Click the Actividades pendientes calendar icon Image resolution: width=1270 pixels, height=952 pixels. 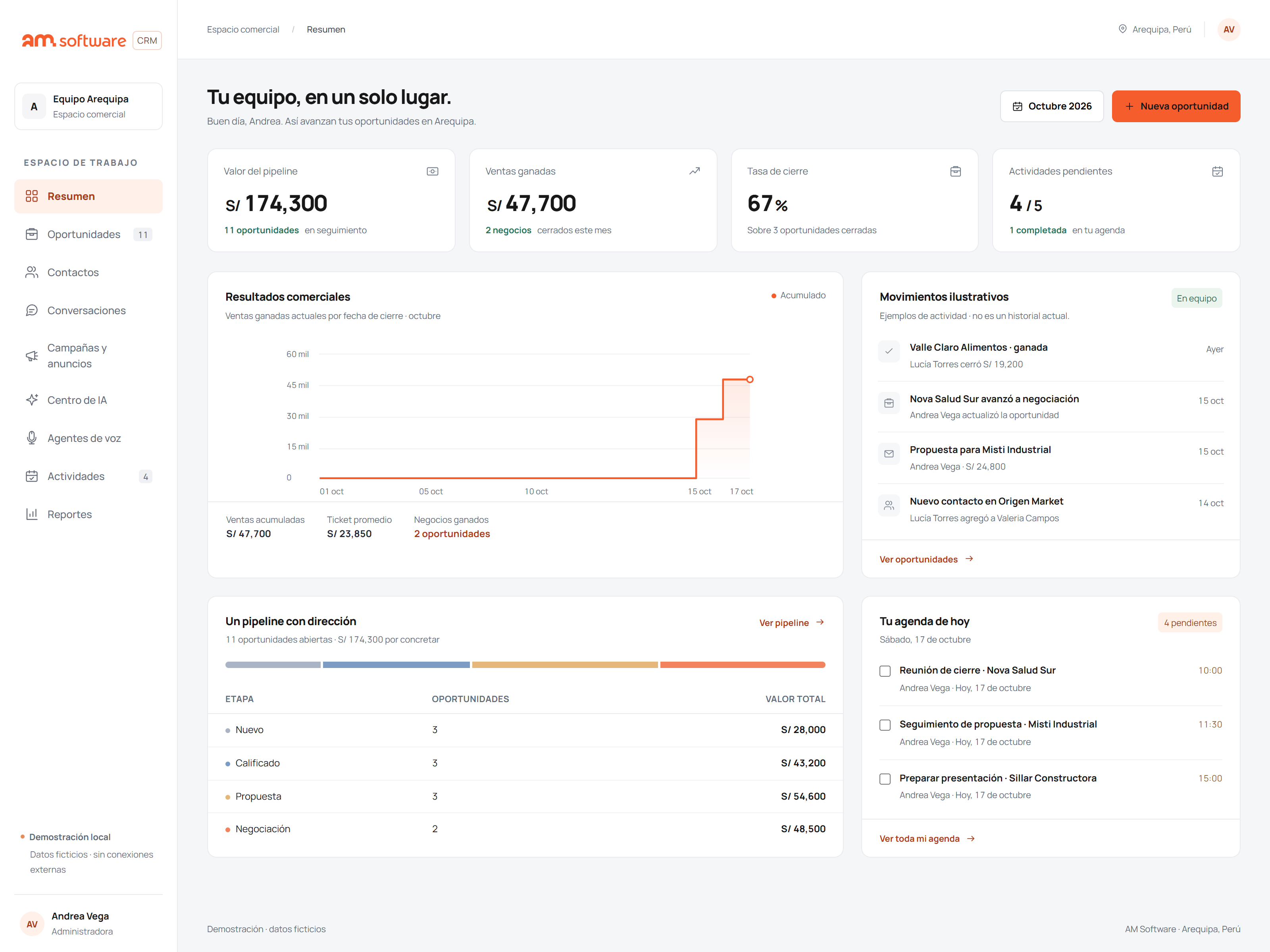1217,171
